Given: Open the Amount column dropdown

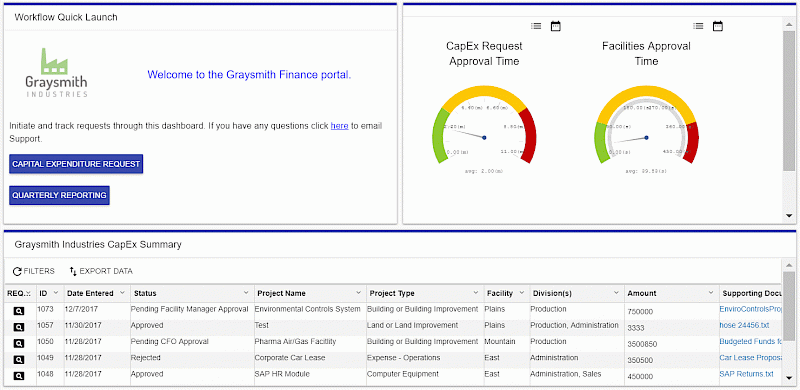Looking at the screenshot, I should (711, 293).
